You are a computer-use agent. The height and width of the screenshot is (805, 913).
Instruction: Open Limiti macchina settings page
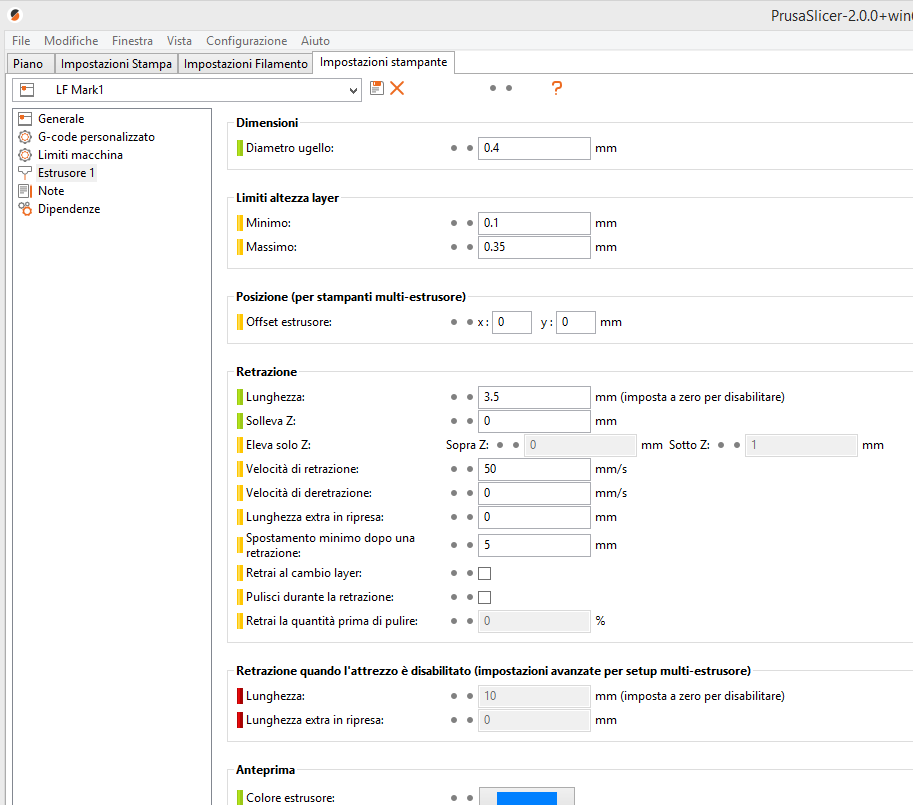click(80, 155)
